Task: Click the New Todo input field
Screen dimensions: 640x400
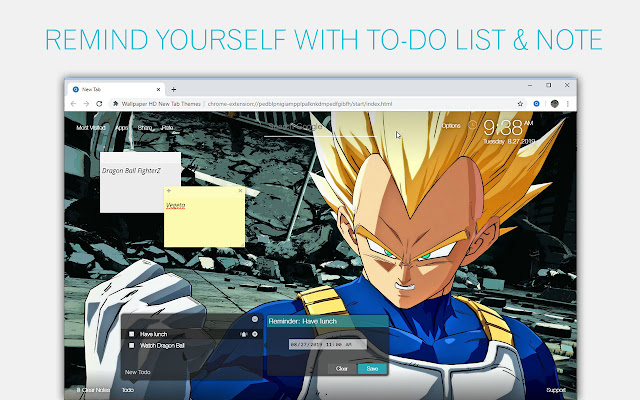Action: click(x=192, y=372)
